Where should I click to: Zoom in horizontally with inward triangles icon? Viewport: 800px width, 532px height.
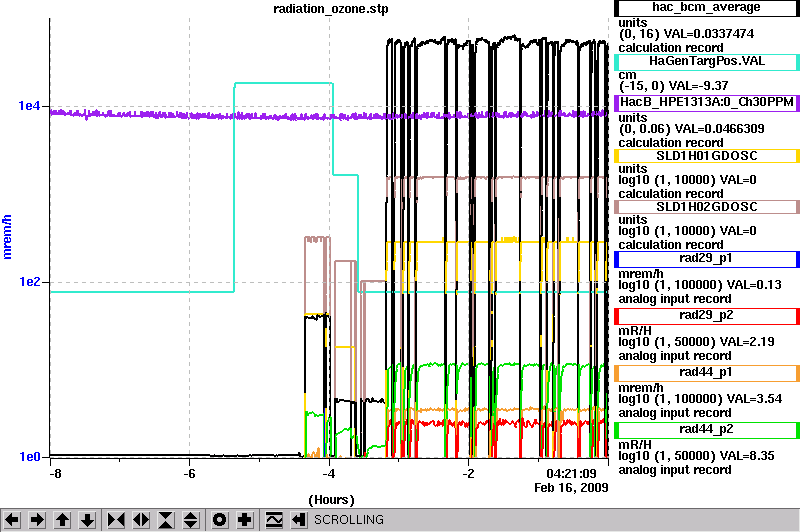click(x=116, y=520)
